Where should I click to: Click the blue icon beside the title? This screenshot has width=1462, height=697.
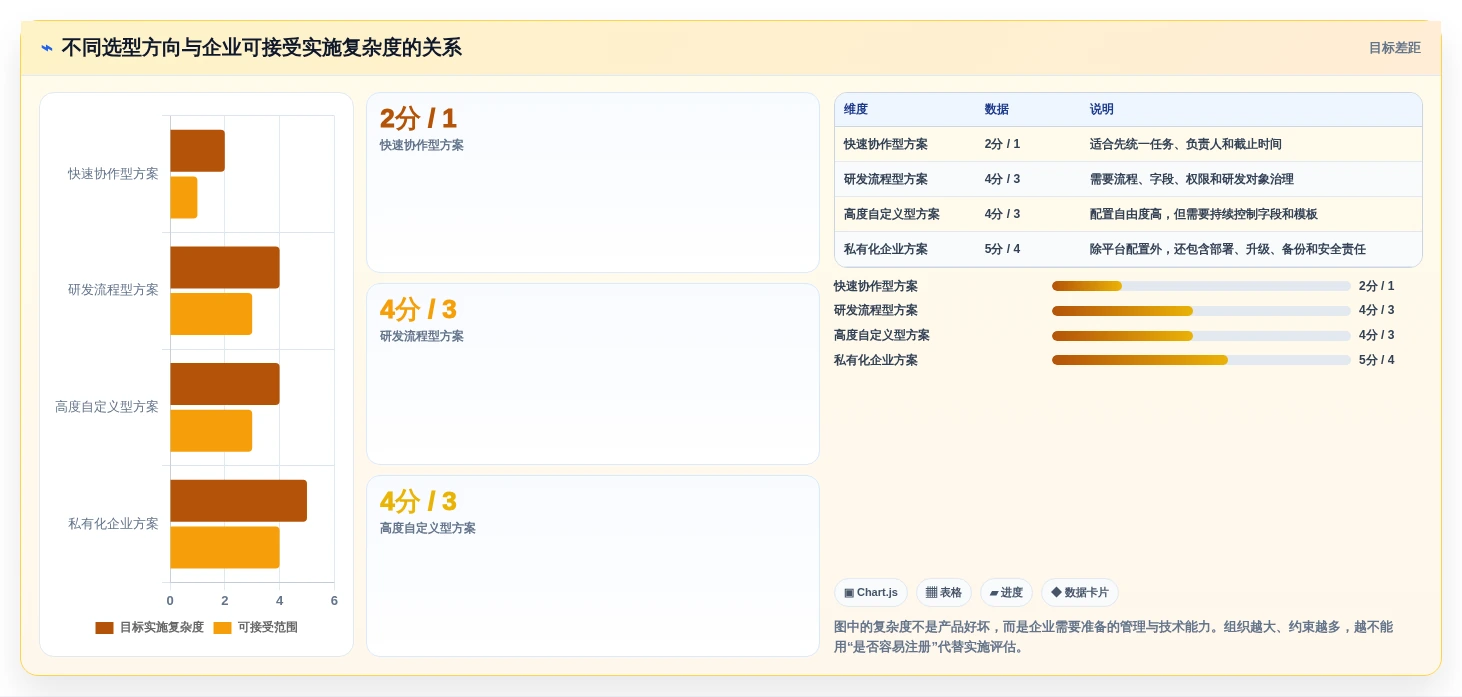[x=47, y=48]
